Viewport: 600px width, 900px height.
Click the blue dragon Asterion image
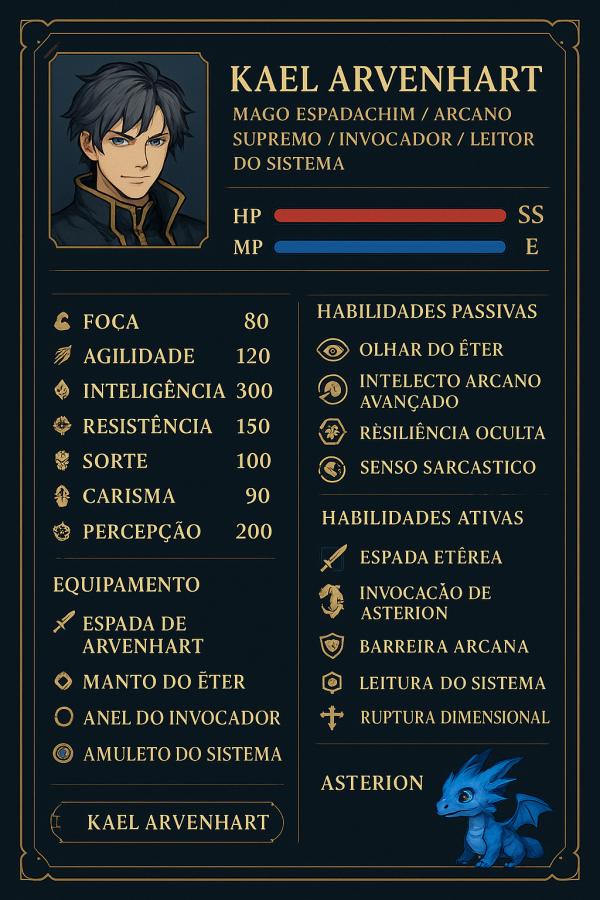(x=490, y=808)
